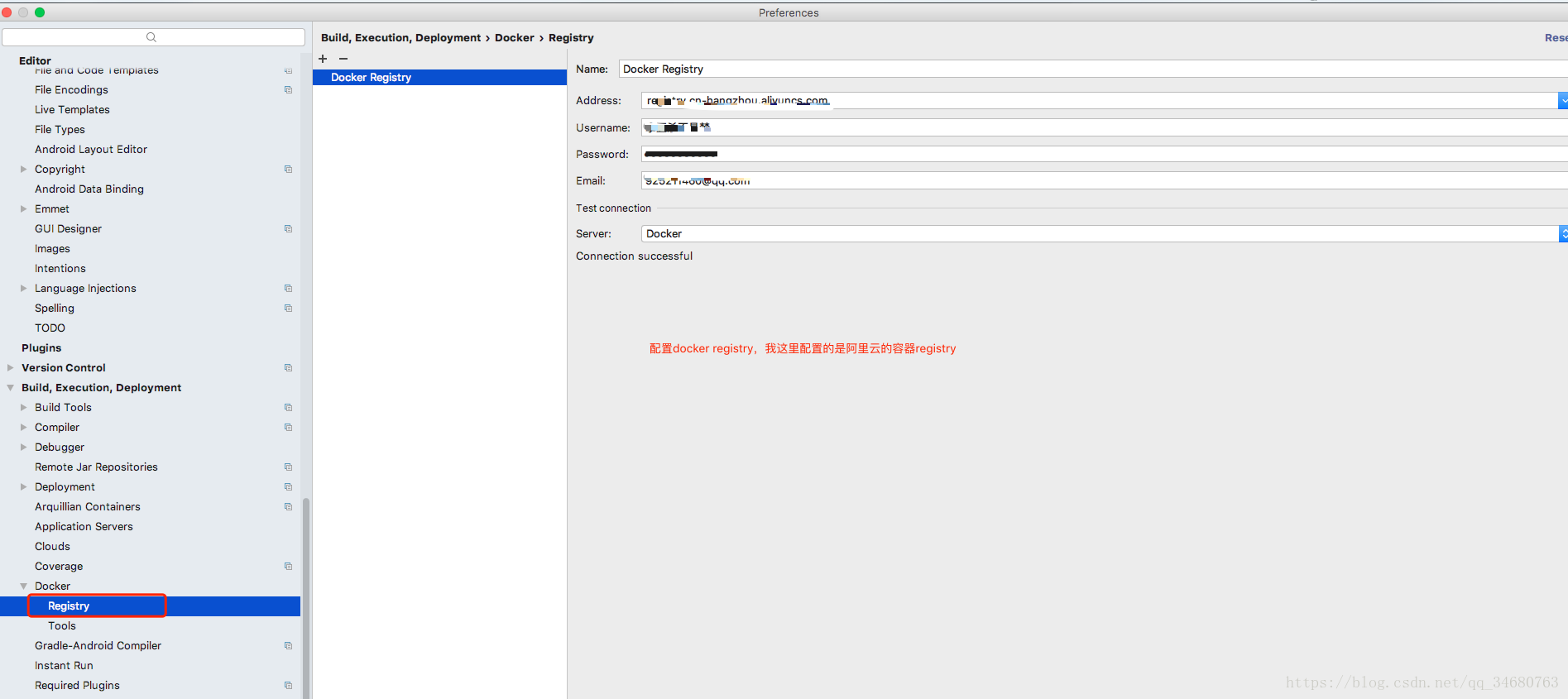Select Docker Registry in the list
Screen dimensions: 1568x699
click(439, 77)
